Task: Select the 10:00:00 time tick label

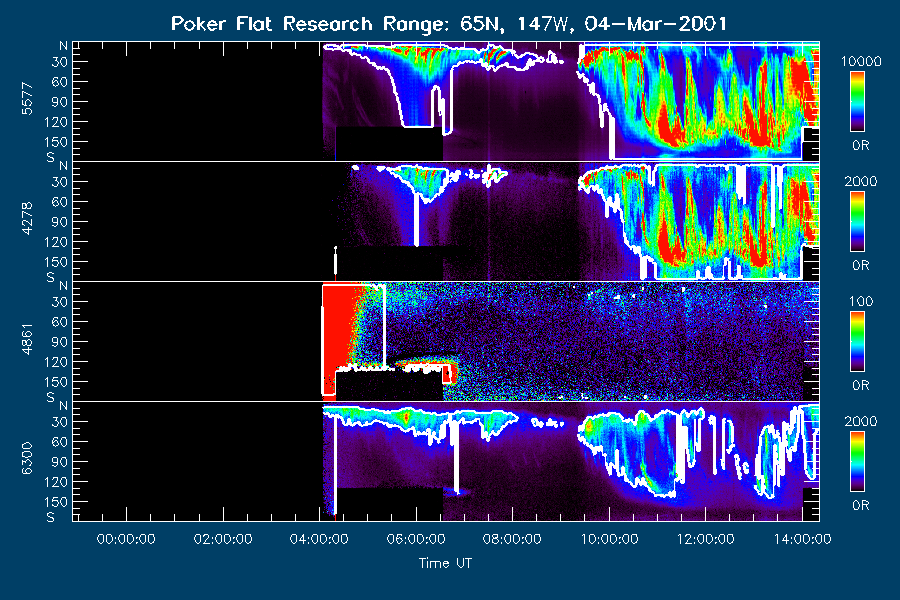Action: pos(609,539)
